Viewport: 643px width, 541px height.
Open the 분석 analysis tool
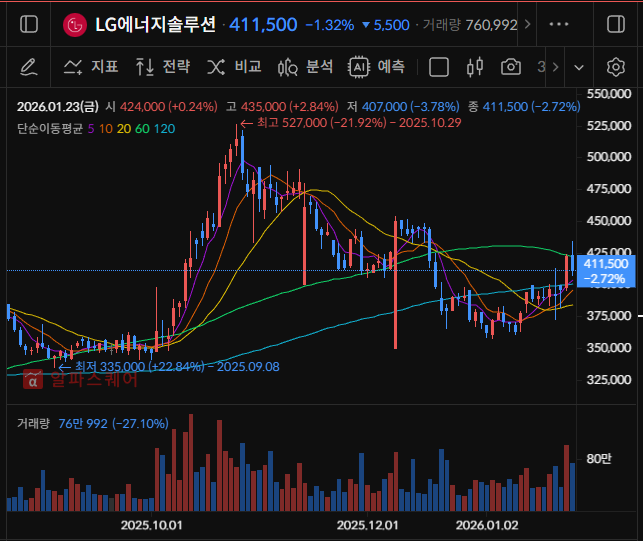[305, 67]
